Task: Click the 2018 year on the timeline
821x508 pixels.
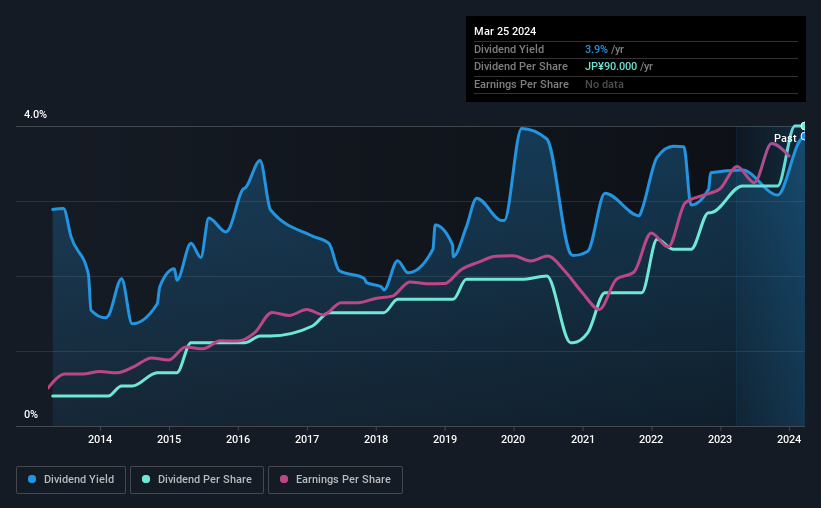Action: click(376, 438)
